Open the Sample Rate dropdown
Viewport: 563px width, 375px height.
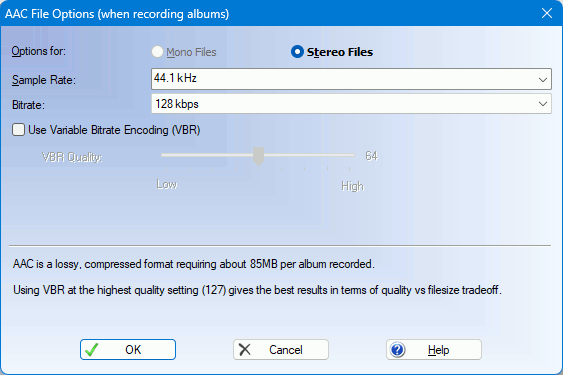pyautogui.click(x=351, y=79)
